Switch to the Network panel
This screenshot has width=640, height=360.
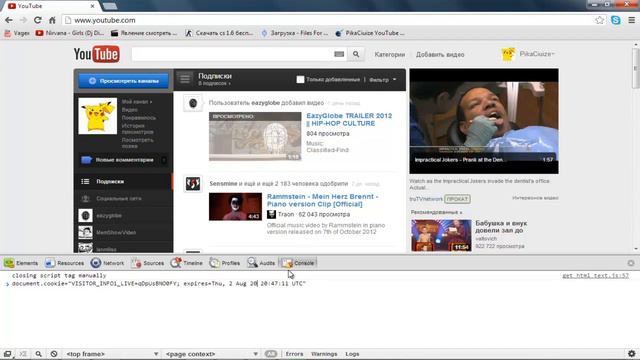tap(107, 263)
